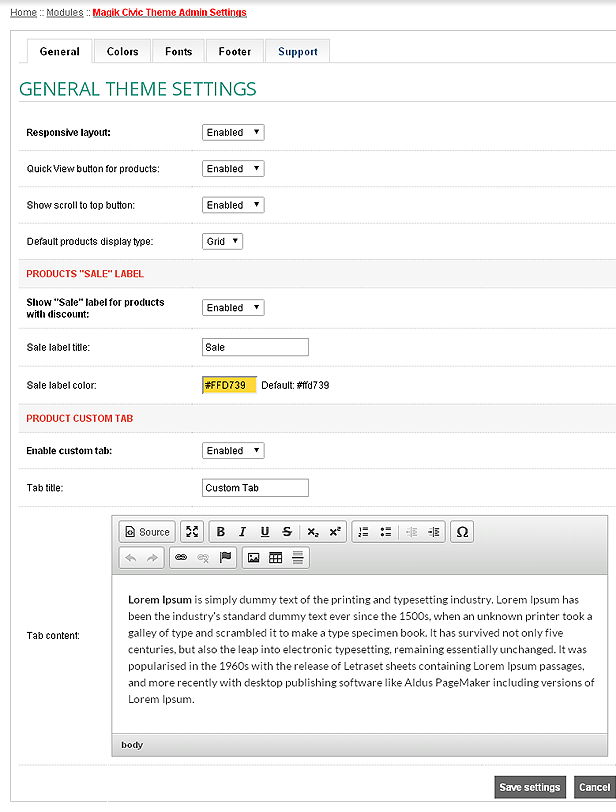Insert special character with Omega icon

coord(462,532)
